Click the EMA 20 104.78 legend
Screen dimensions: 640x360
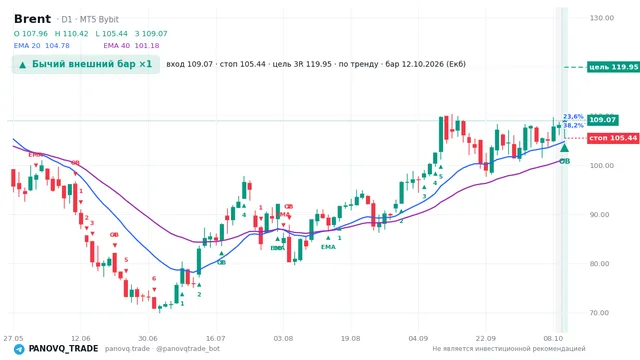(x=42, y=46)
